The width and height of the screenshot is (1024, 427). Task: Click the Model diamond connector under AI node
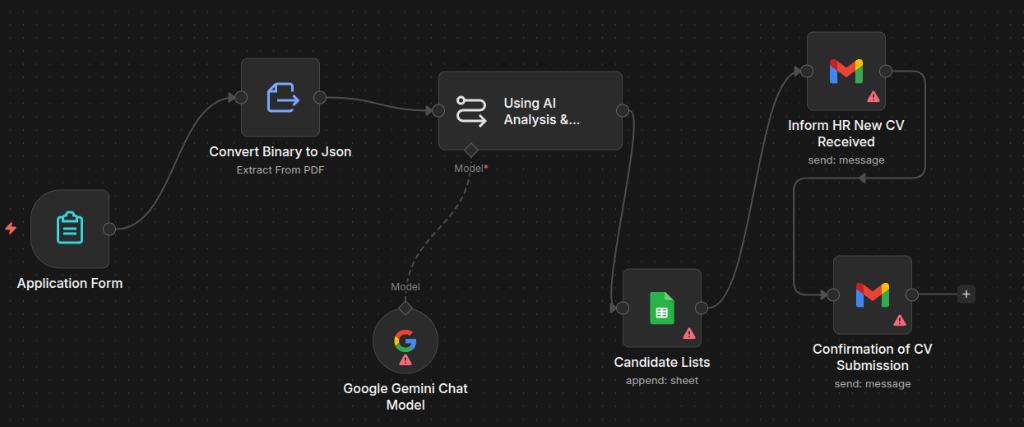pos(470,150)
